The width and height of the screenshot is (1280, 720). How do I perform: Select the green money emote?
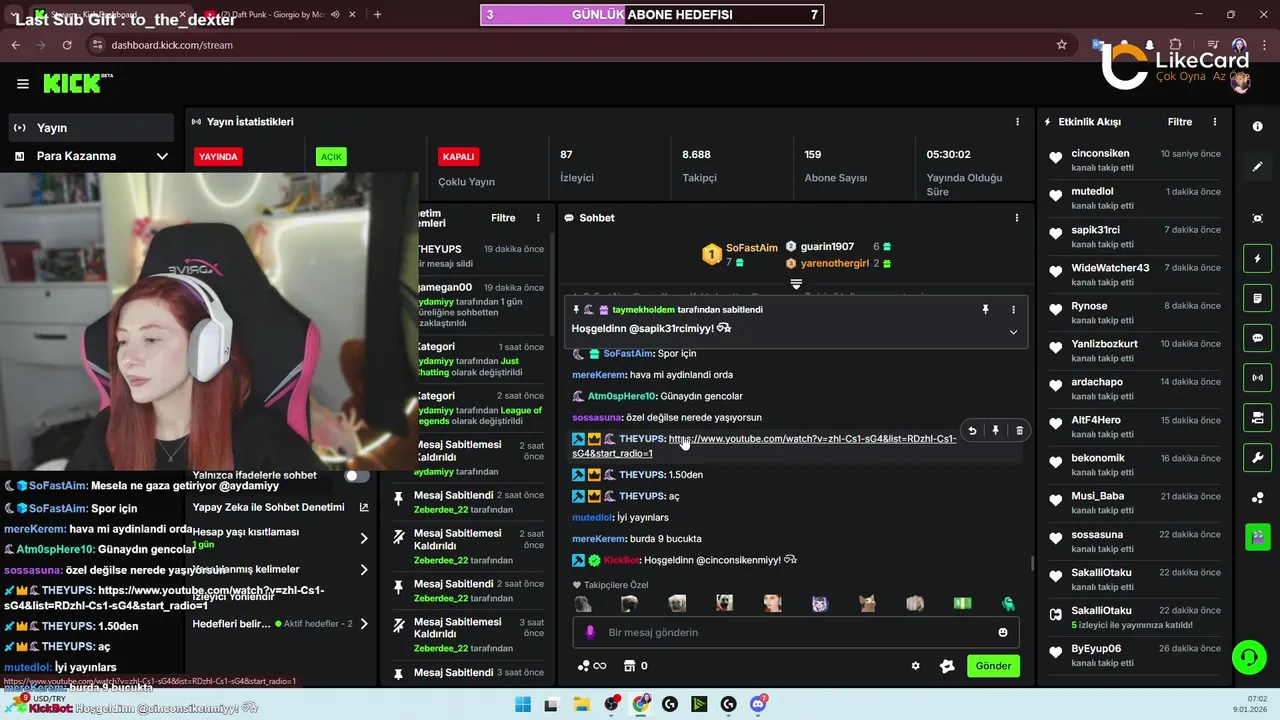click(x=962, y=604)
